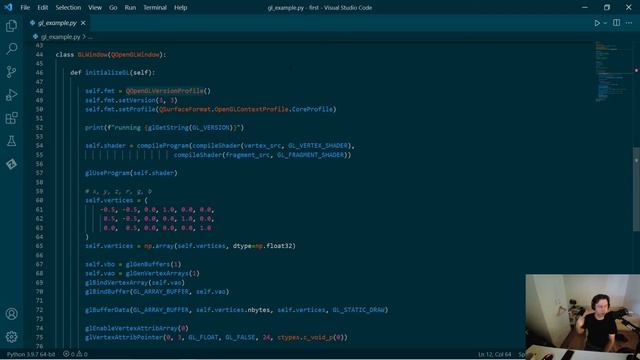640x360 pixels.
Task: Run the Python file with play button
Action: click(597, 23)
